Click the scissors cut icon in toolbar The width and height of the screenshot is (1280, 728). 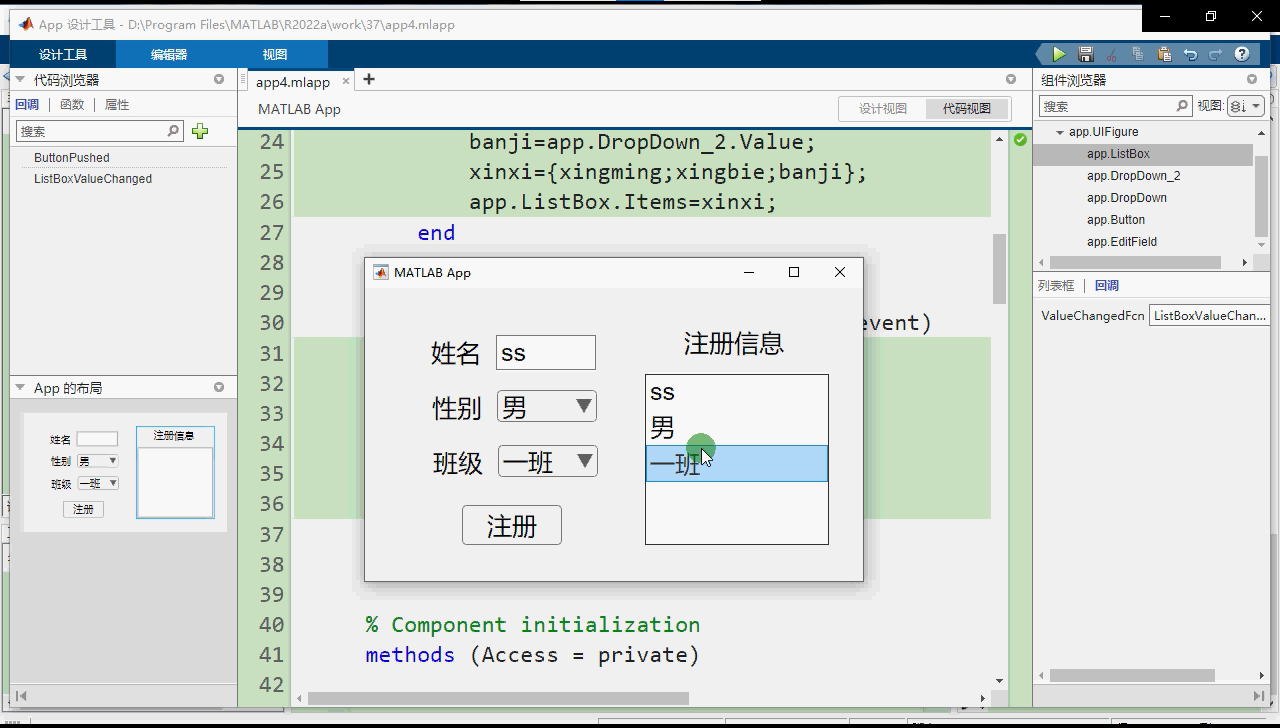[1111, 54]
